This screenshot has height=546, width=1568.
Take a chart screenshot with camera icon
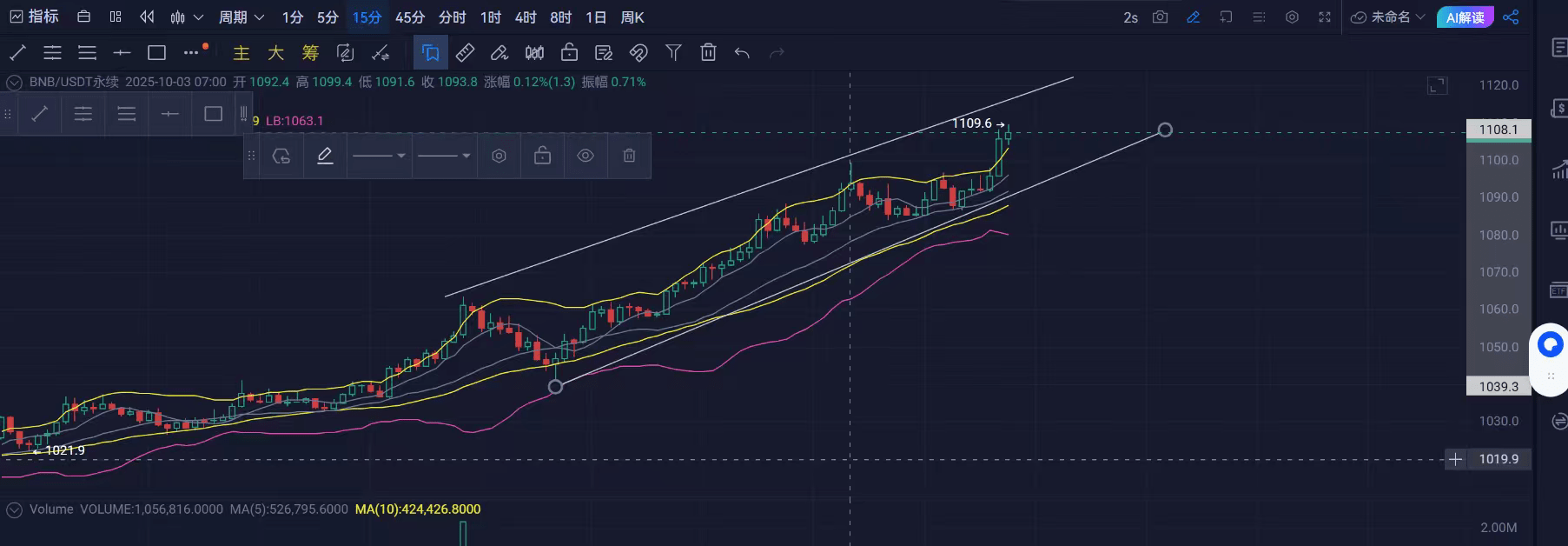pos(1160,17)
